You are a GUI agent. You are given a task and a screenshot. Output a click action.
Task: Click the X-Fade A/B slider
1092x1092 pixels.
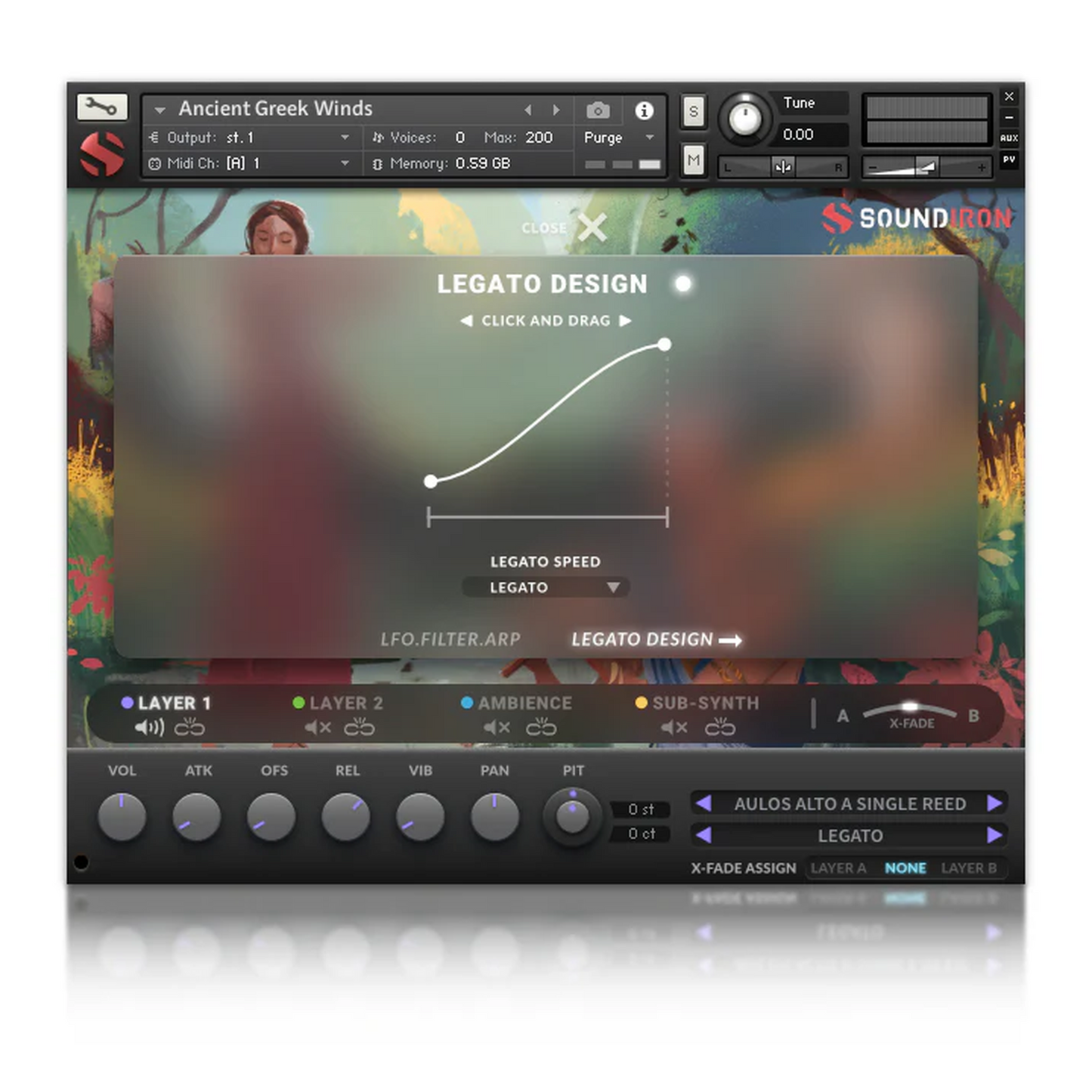pyautogui.click(x=910, y=709)
